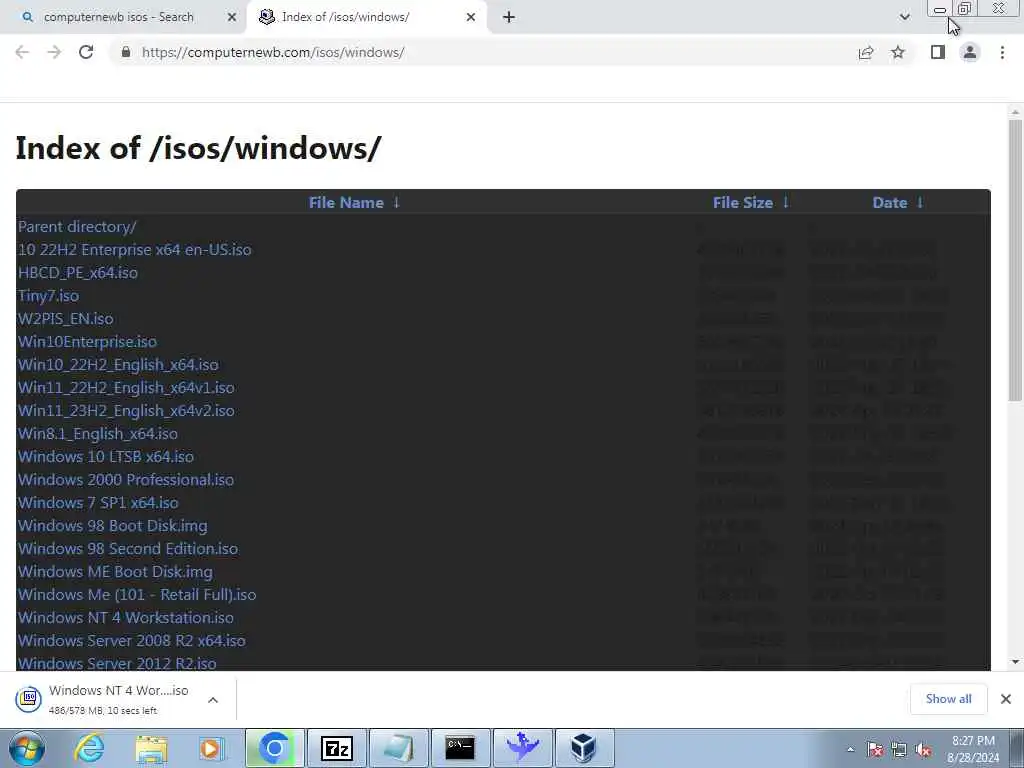Download the 'Tiny7.iso' file
This screenshot has height=768, width=1024.
pos(48,295)
